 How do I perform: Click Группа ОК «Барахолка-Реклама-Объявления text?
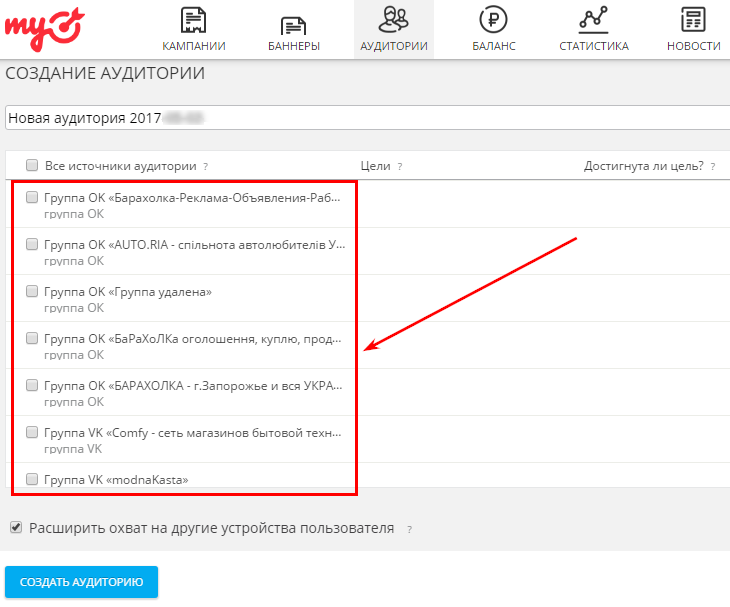(192, 198)
